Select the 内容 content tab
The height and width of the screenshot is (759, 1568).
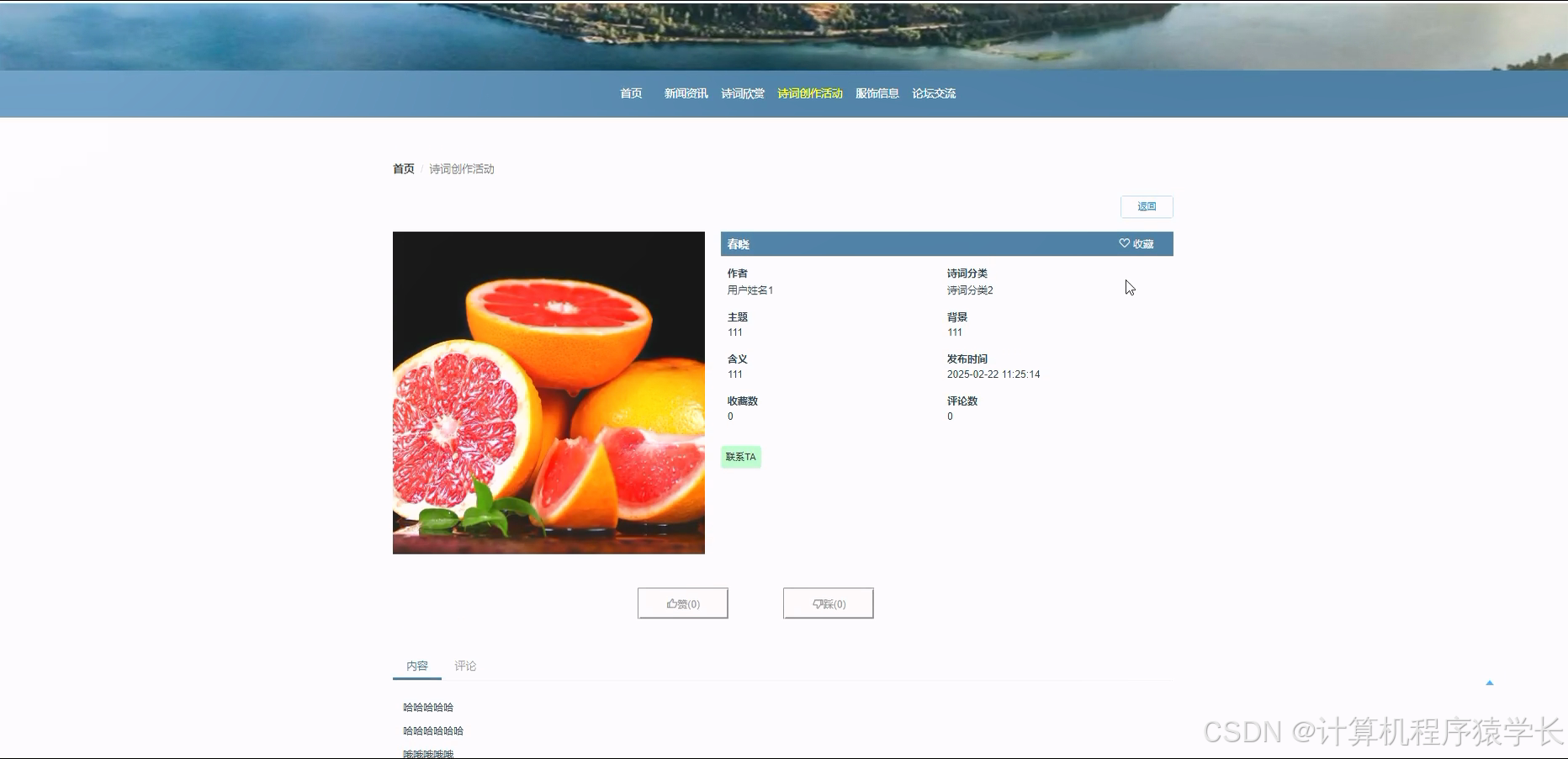tap(417, 666)
